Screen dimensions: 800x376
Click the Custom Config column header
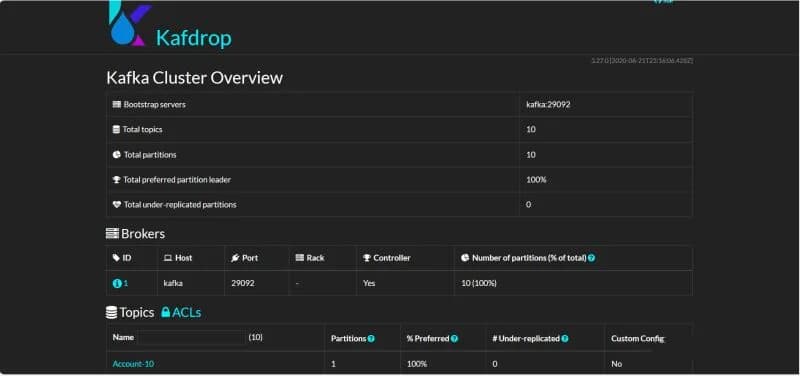[x=638, y=339]
